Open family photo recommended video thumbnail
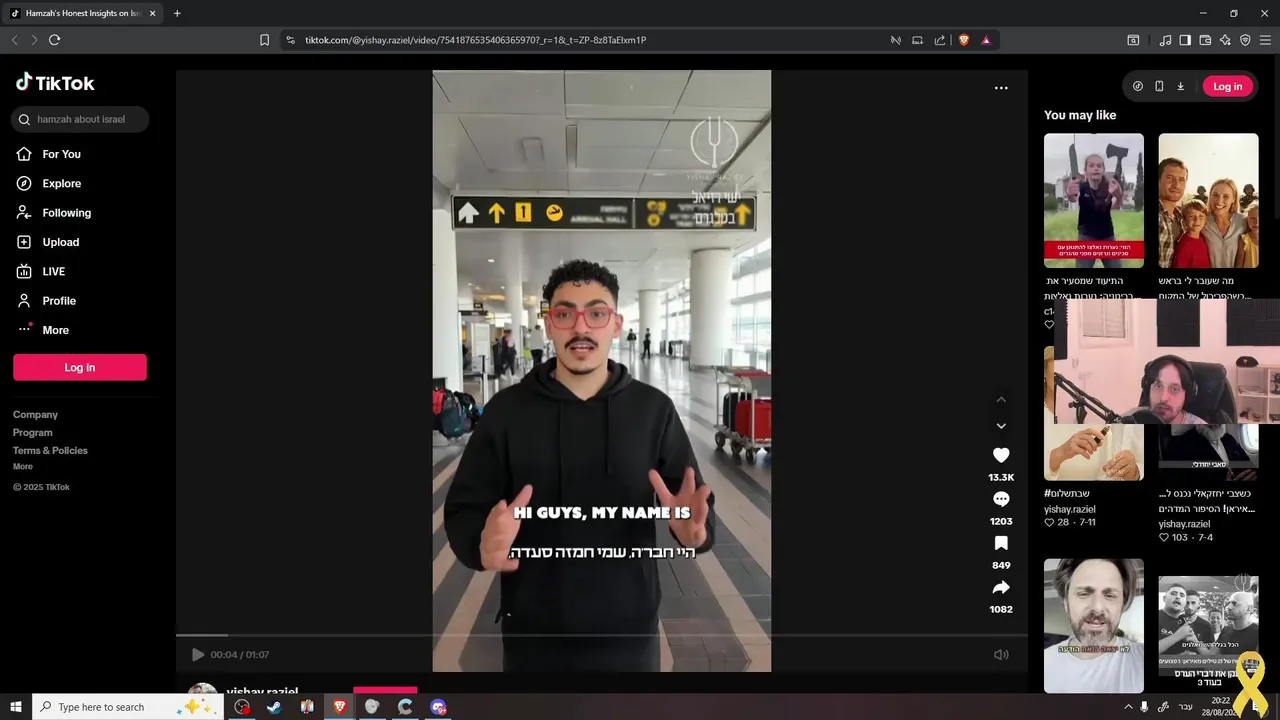This screenshot has height=720, width=1280. 1208,200
